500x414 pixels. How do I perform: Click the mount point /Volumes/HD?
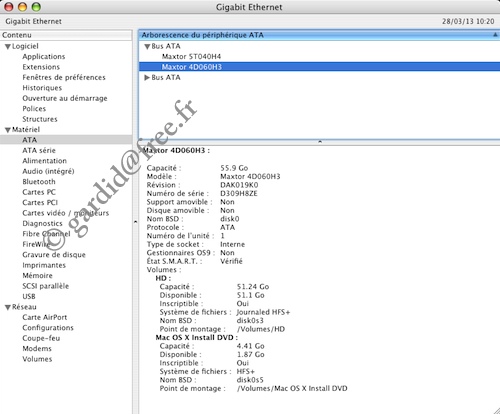pyautogui.click(x=261, y=329)
